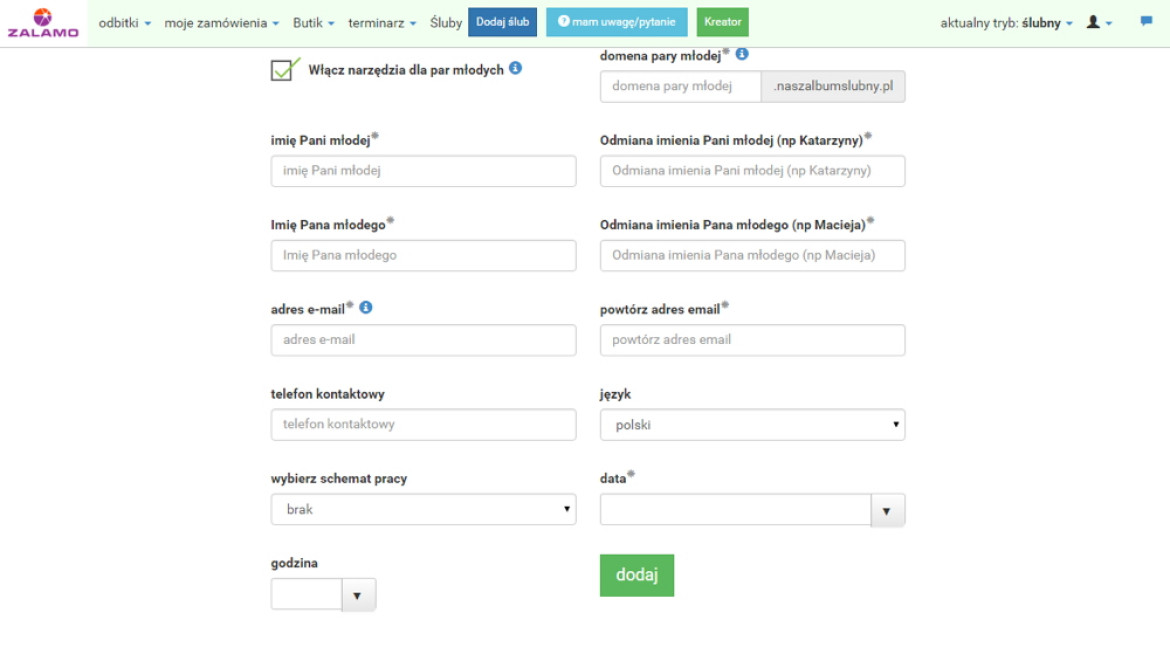This screenshot has height=654, width=1170.
Task: Open the data picker arrow
Action: coord(887,511)
